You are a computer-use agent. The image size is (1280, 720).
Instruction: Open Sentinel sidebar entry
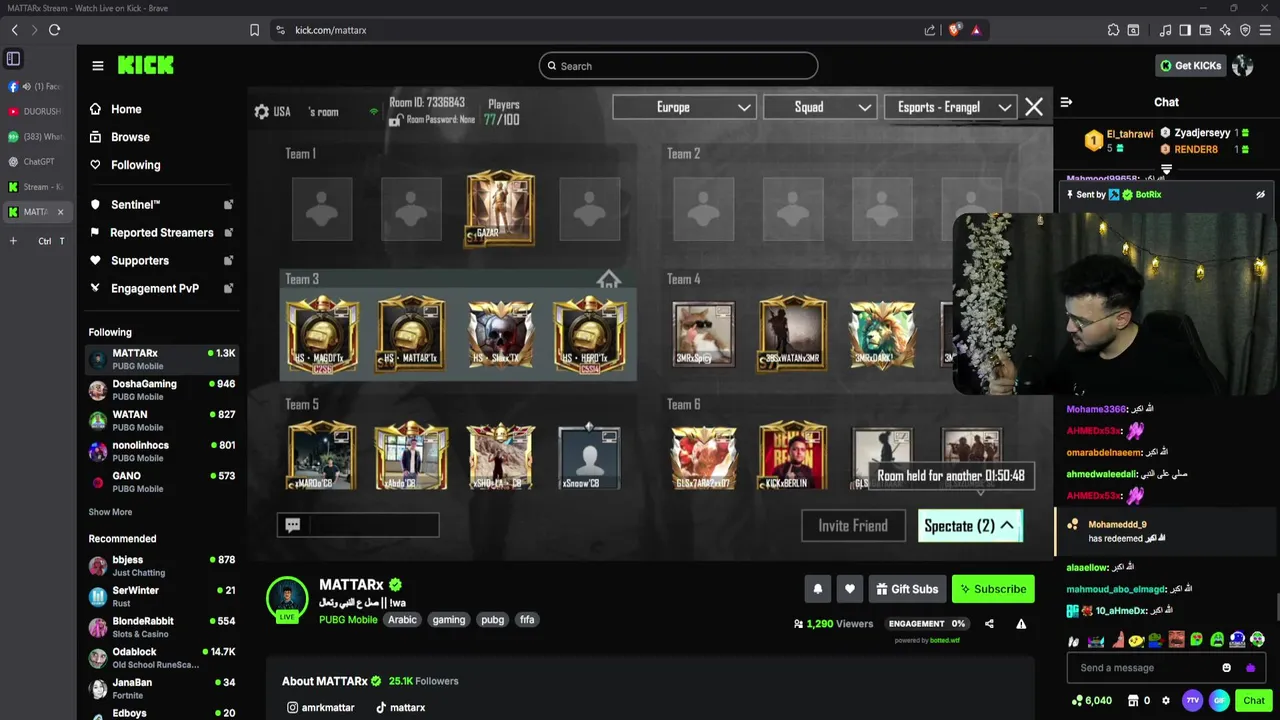click(162, 205)
